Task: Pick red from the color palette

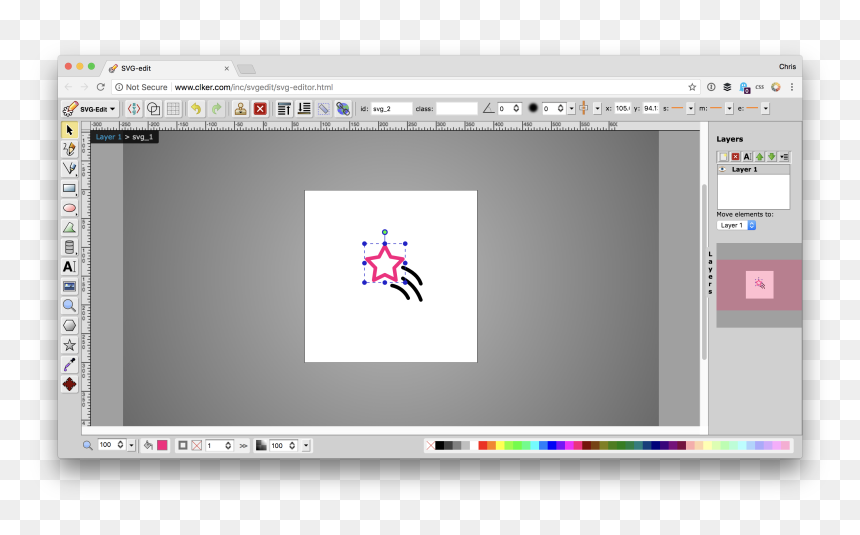Action: point(483,446)
